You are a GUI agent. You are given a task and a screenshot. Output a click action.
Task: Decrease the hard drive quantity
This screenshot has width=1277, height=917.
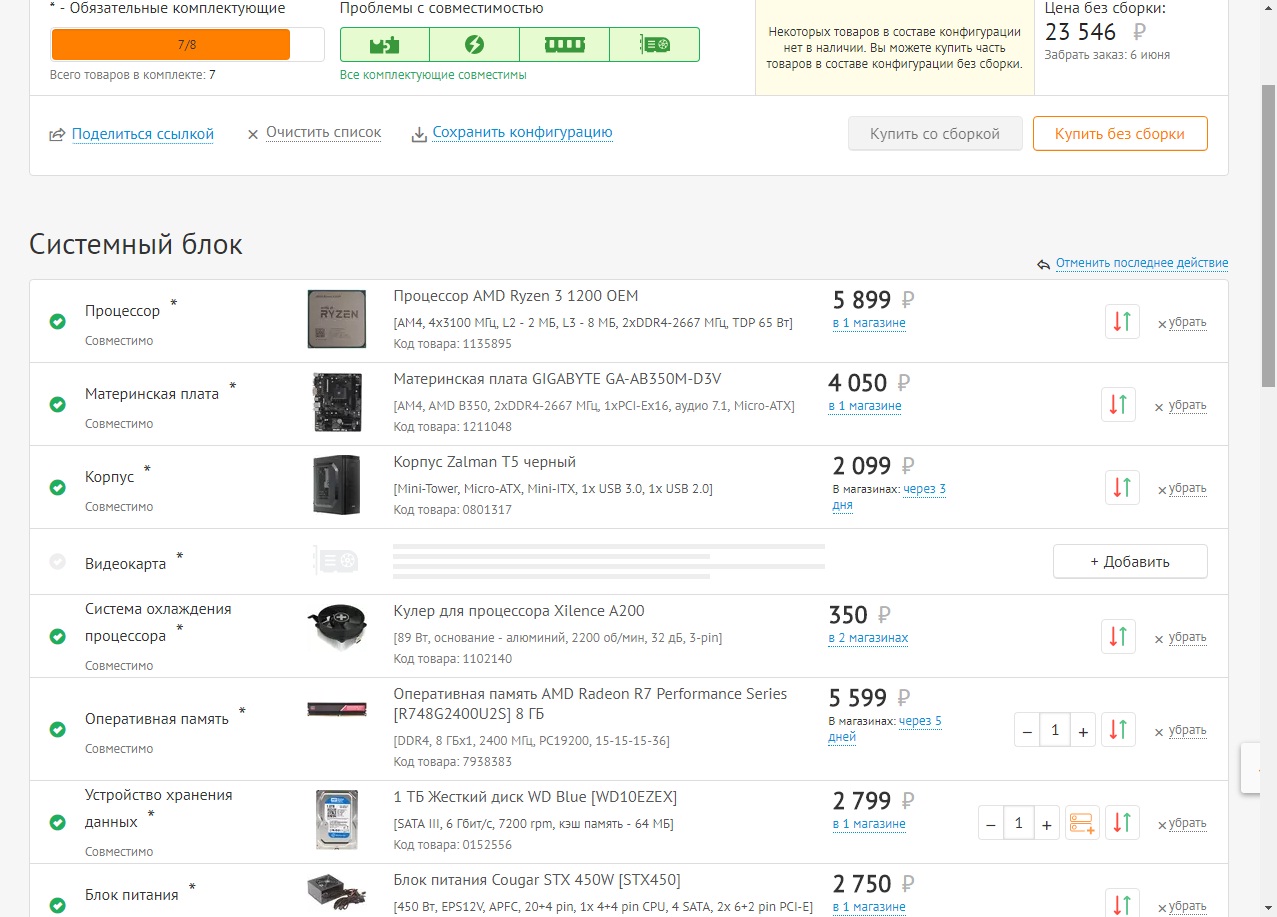pos(991,823)
